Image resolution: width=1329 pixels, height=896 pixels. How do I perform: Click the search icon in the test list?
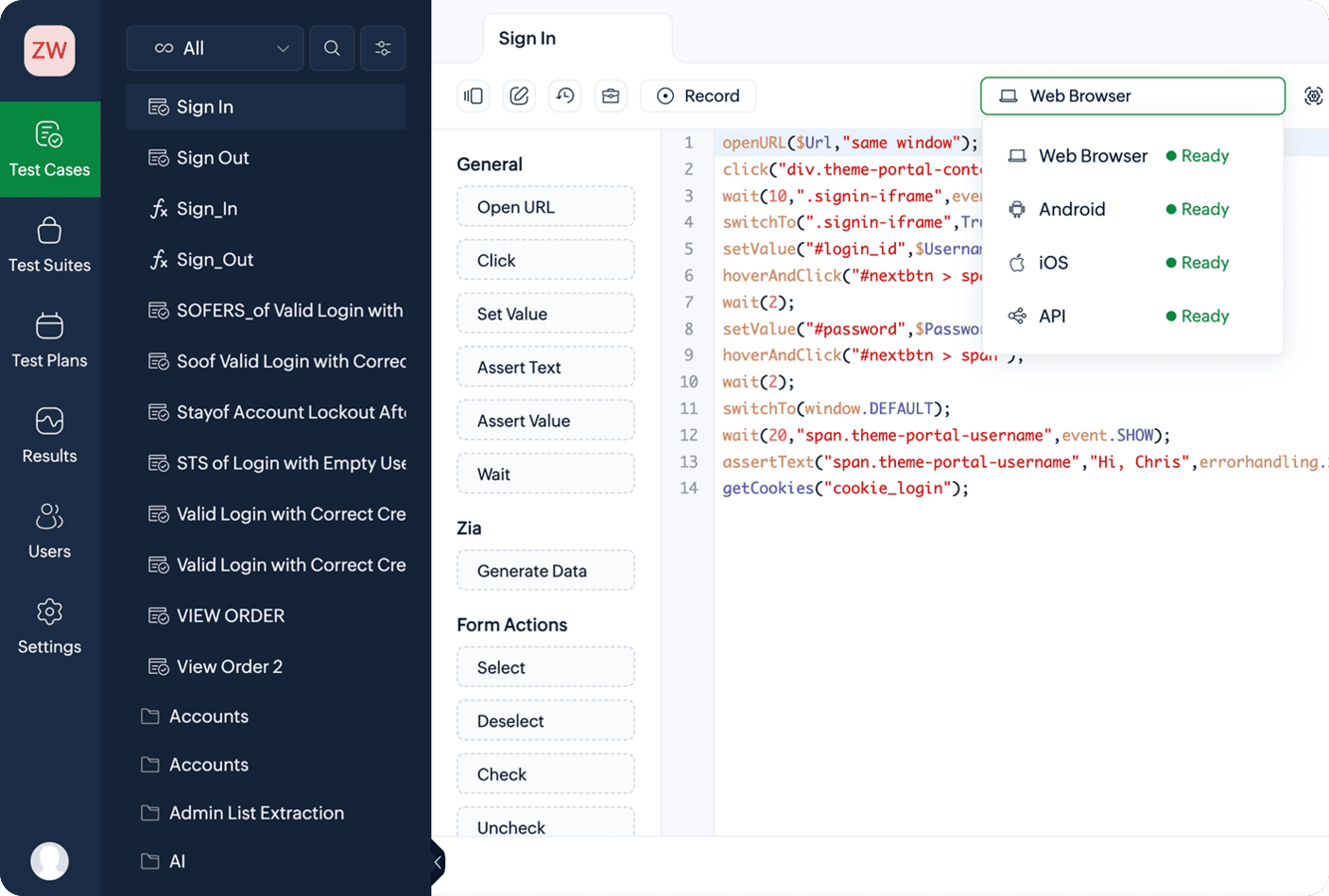pyautogui.click(x=332, y=48)
